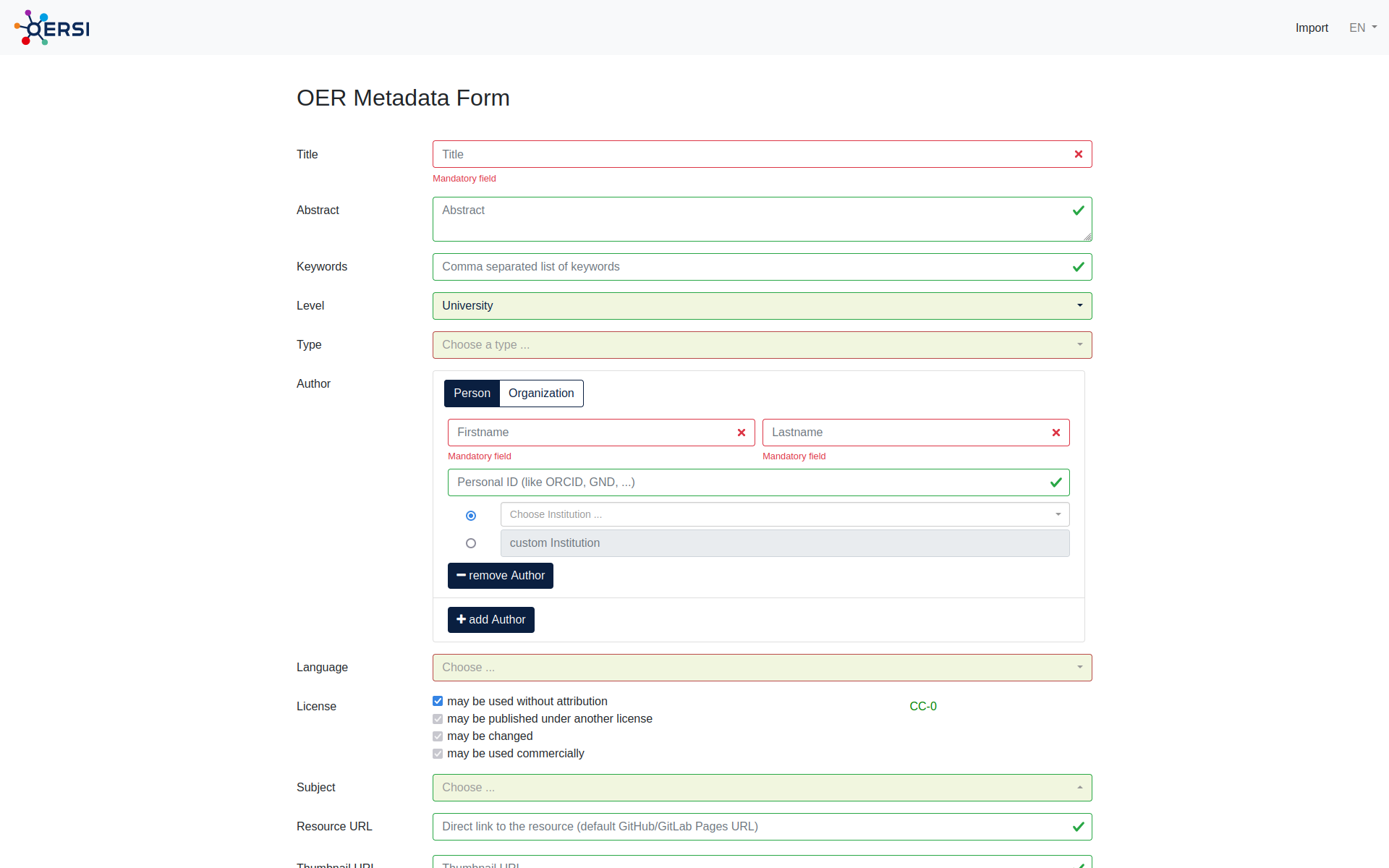The width and height of the screenshot is (1389, 868).
Task: Click the green checkmark in Personal ID field
Action: pyautogui.click(x=1055, y=482)
